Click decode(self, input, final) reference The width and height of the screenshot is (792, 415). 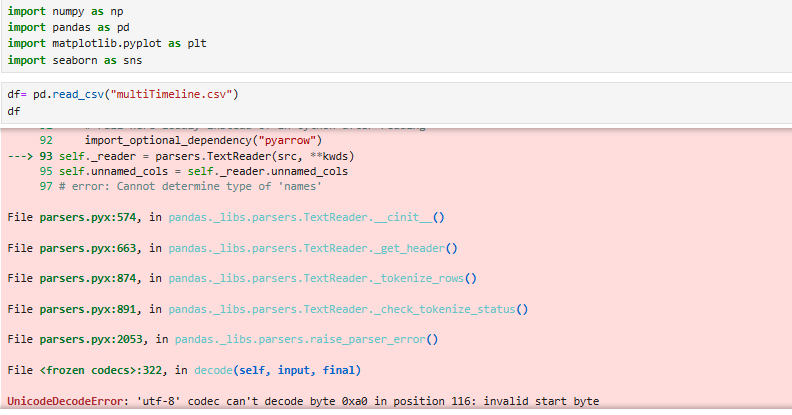tap(278, 371)
